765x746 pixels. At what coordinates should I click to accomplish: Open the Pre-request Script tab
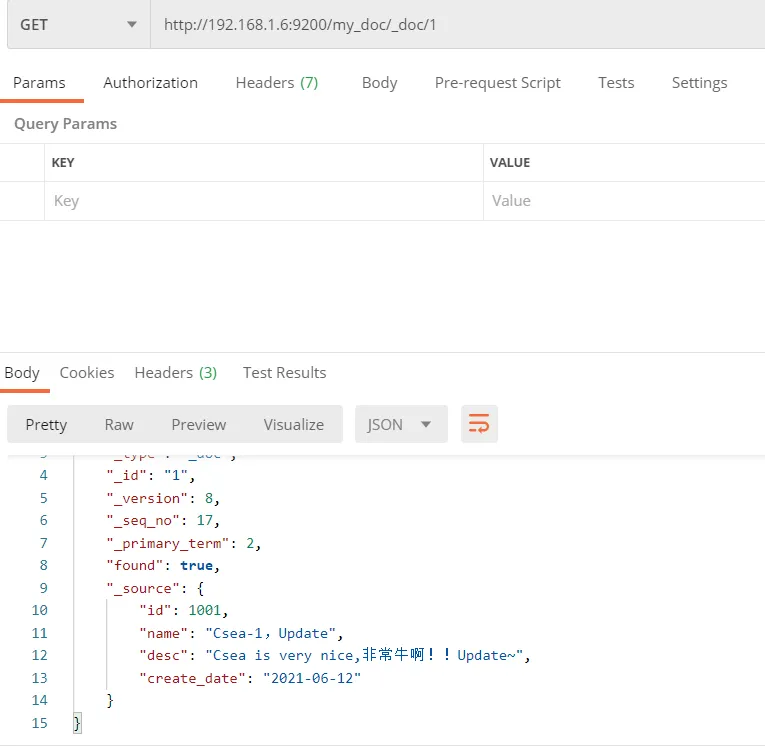pyautogui.click(x=497, y=83)
